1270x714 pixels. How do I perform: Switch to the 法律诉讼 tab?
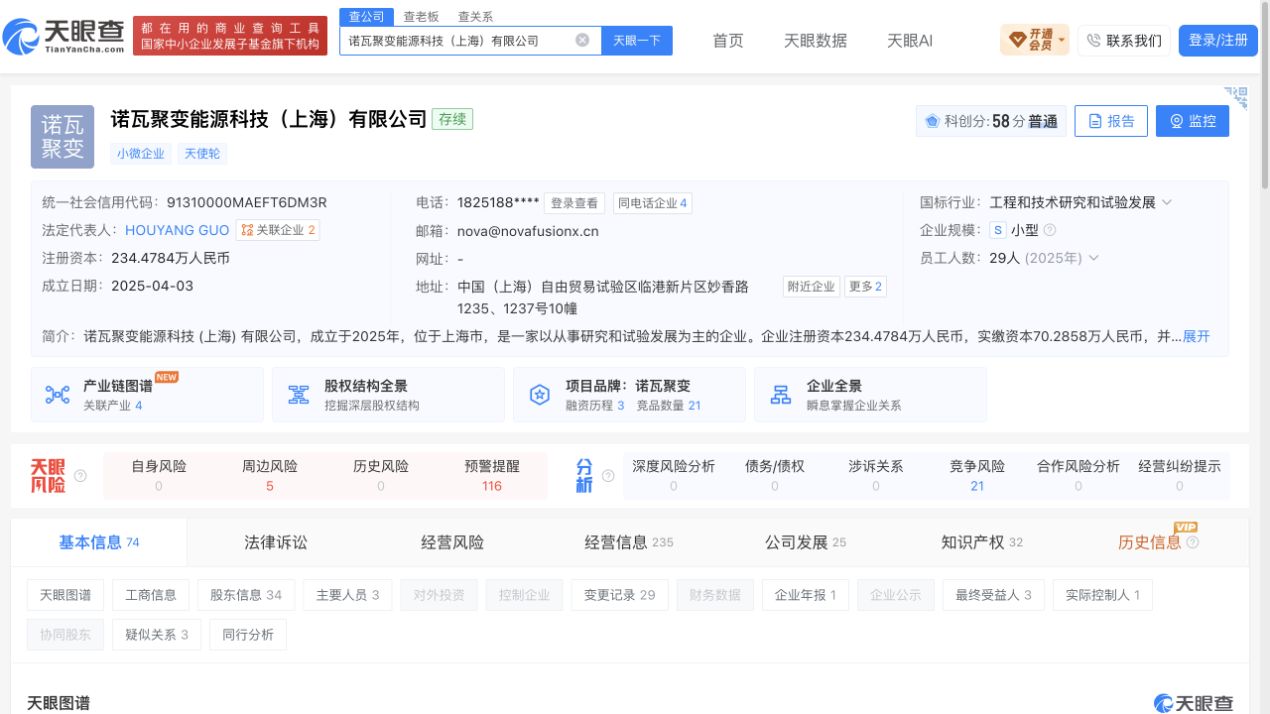(x=276, y=542)
